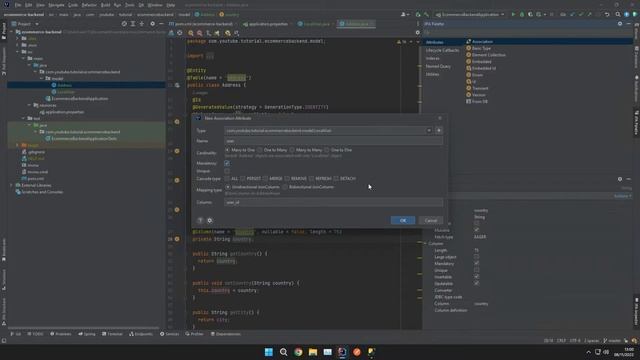
Task: Open the Help menu
Action: click(171, 5)
